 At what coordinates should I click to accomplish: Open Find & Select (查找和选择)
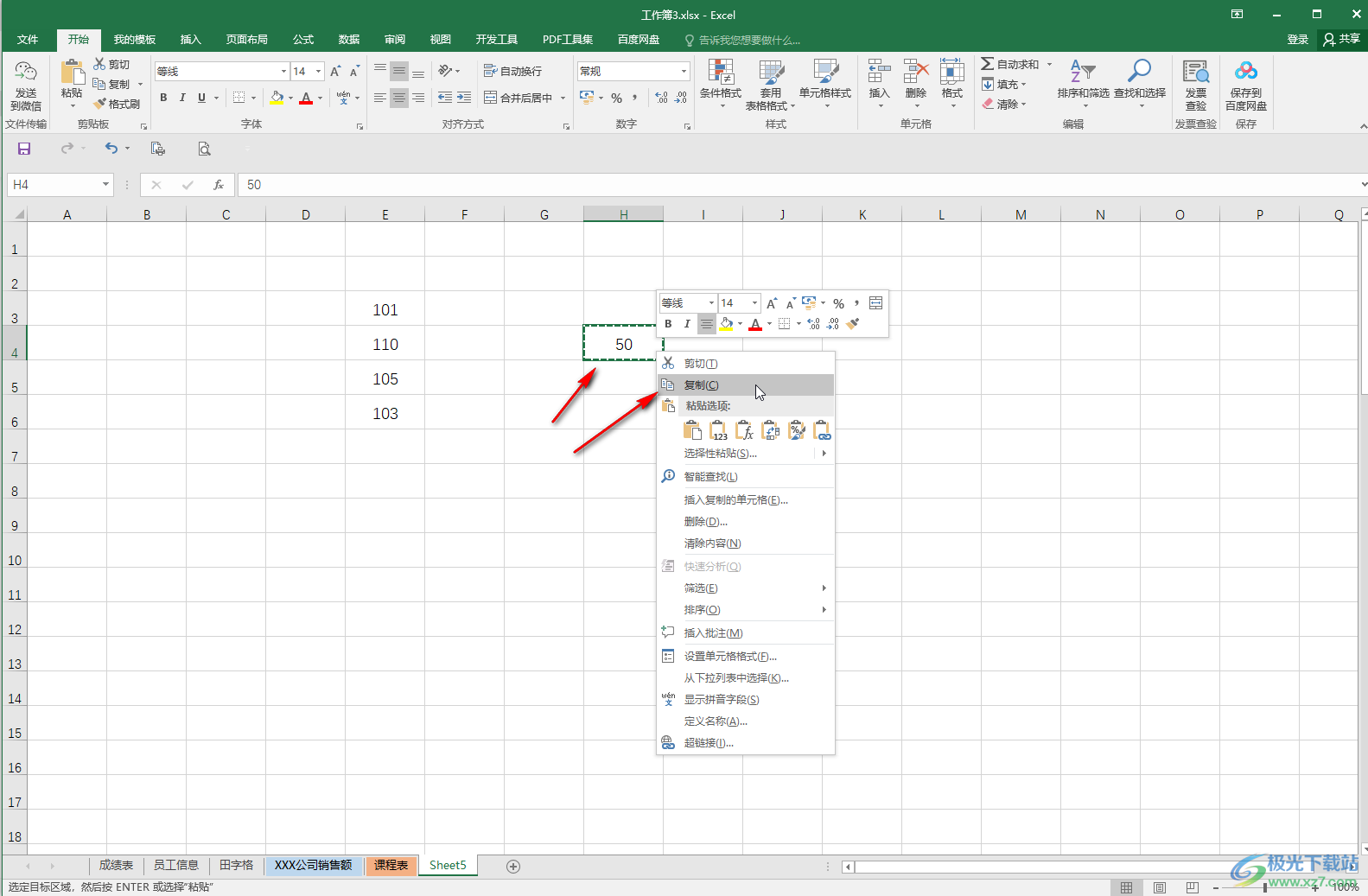[1140, 83]
